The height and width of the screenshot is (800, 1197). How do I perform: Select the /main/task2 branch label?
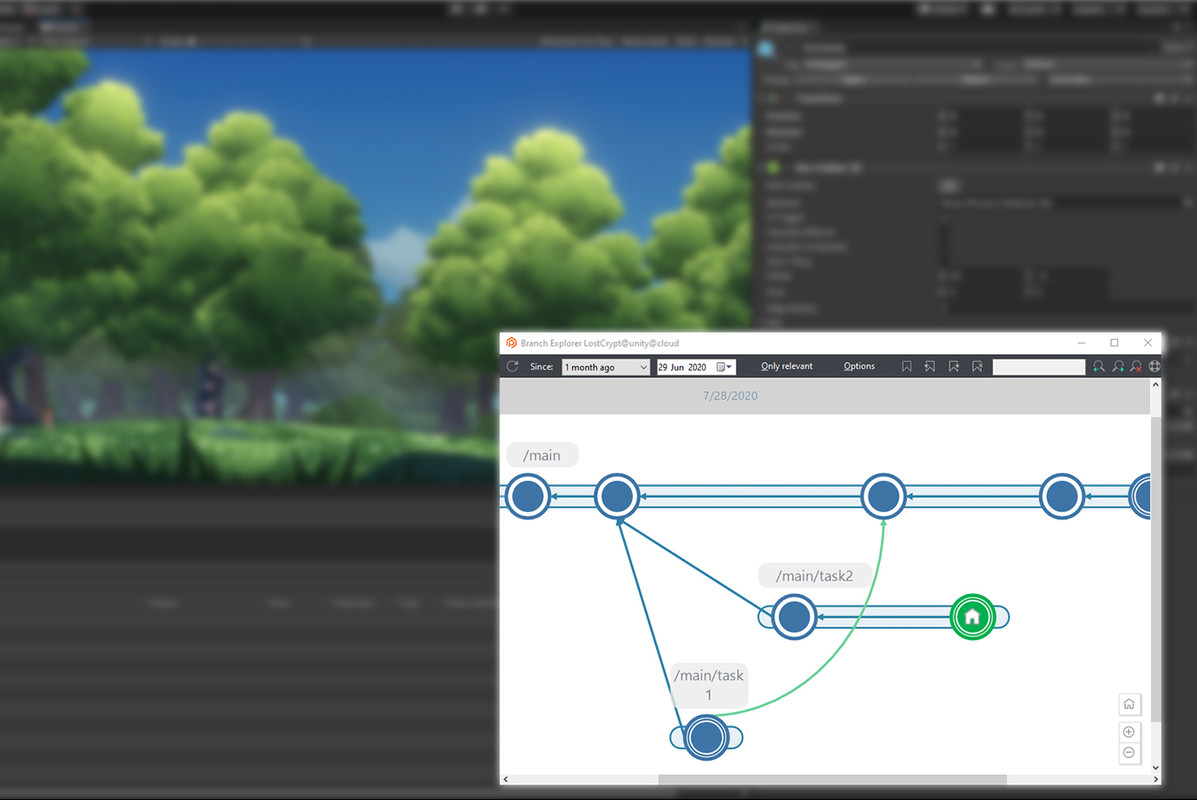click(815, 576)
